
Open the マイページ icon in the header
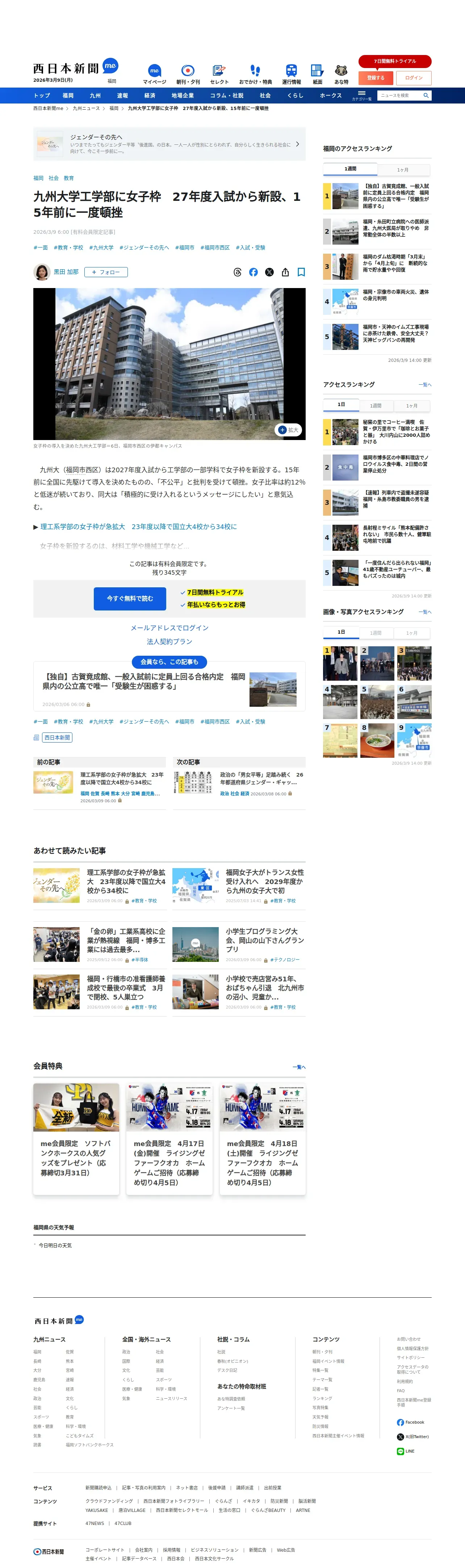154,74
